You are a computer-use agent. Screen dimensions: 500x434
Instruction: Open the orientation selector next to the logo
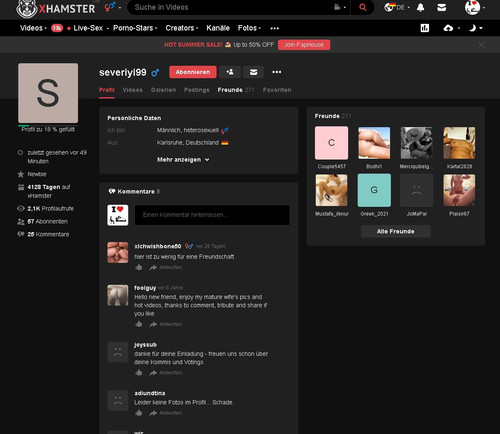(x=113, y=7)
